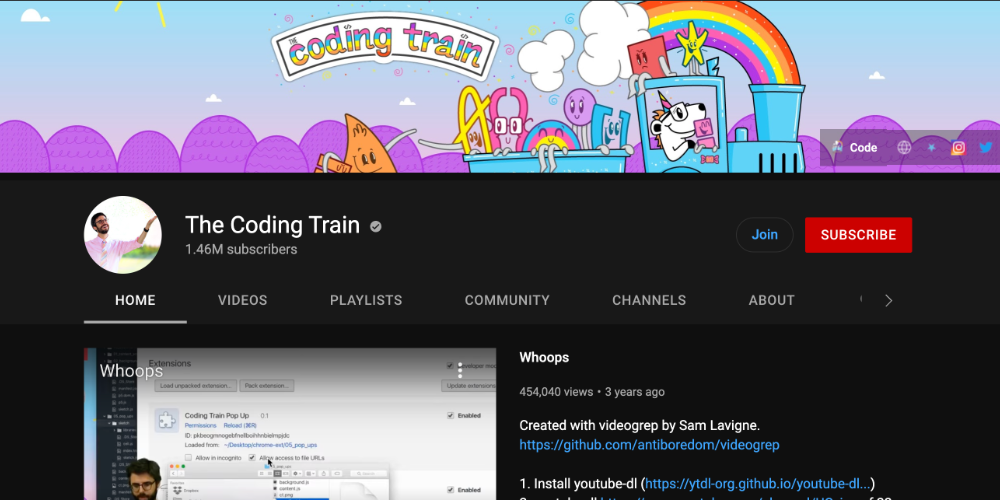Select the Home tab
The width and height of the screenshot is (1000, 500).
135,300
